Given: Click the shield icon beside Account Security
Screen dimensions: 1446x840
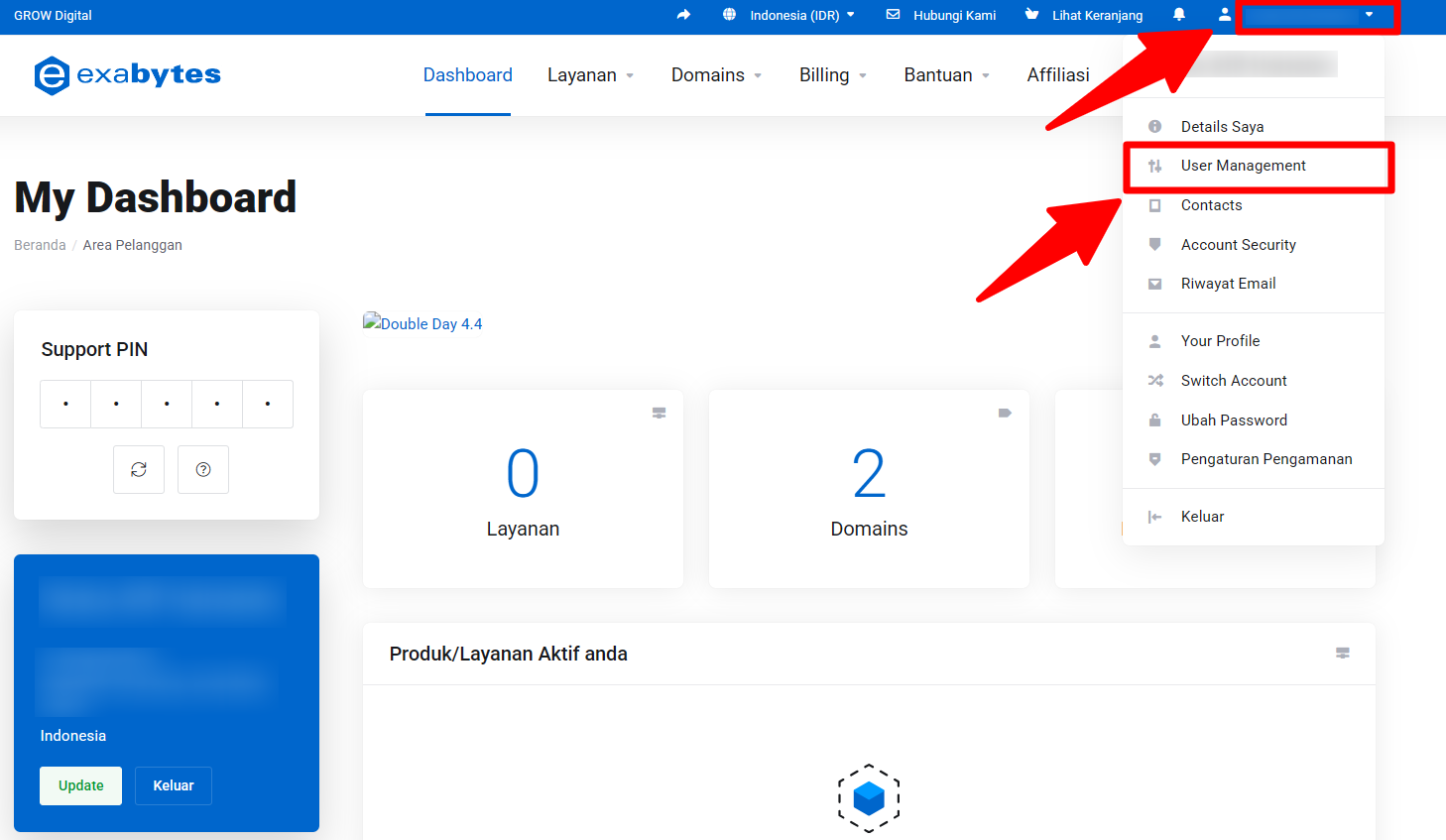Looking at the screenshot, I should (x=1154, y=244).
